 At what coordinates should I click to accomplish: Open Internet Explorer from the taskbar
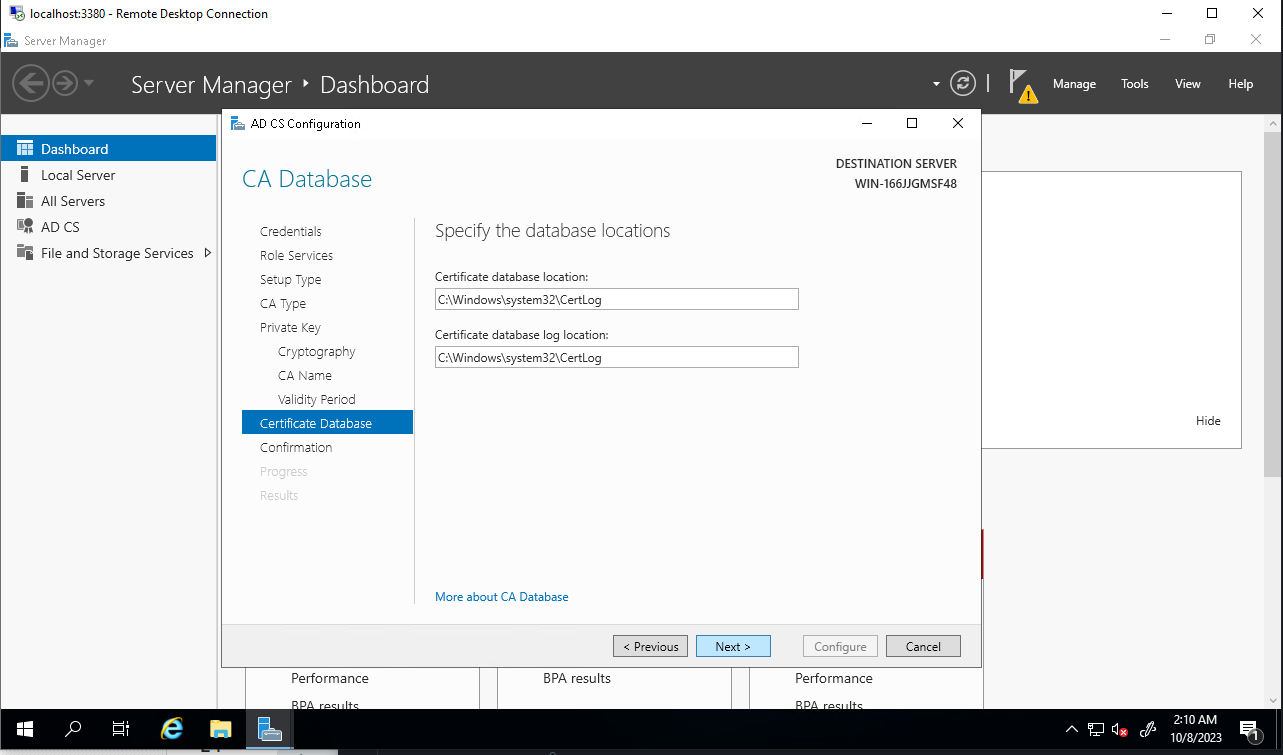click(x=172, y=729)
